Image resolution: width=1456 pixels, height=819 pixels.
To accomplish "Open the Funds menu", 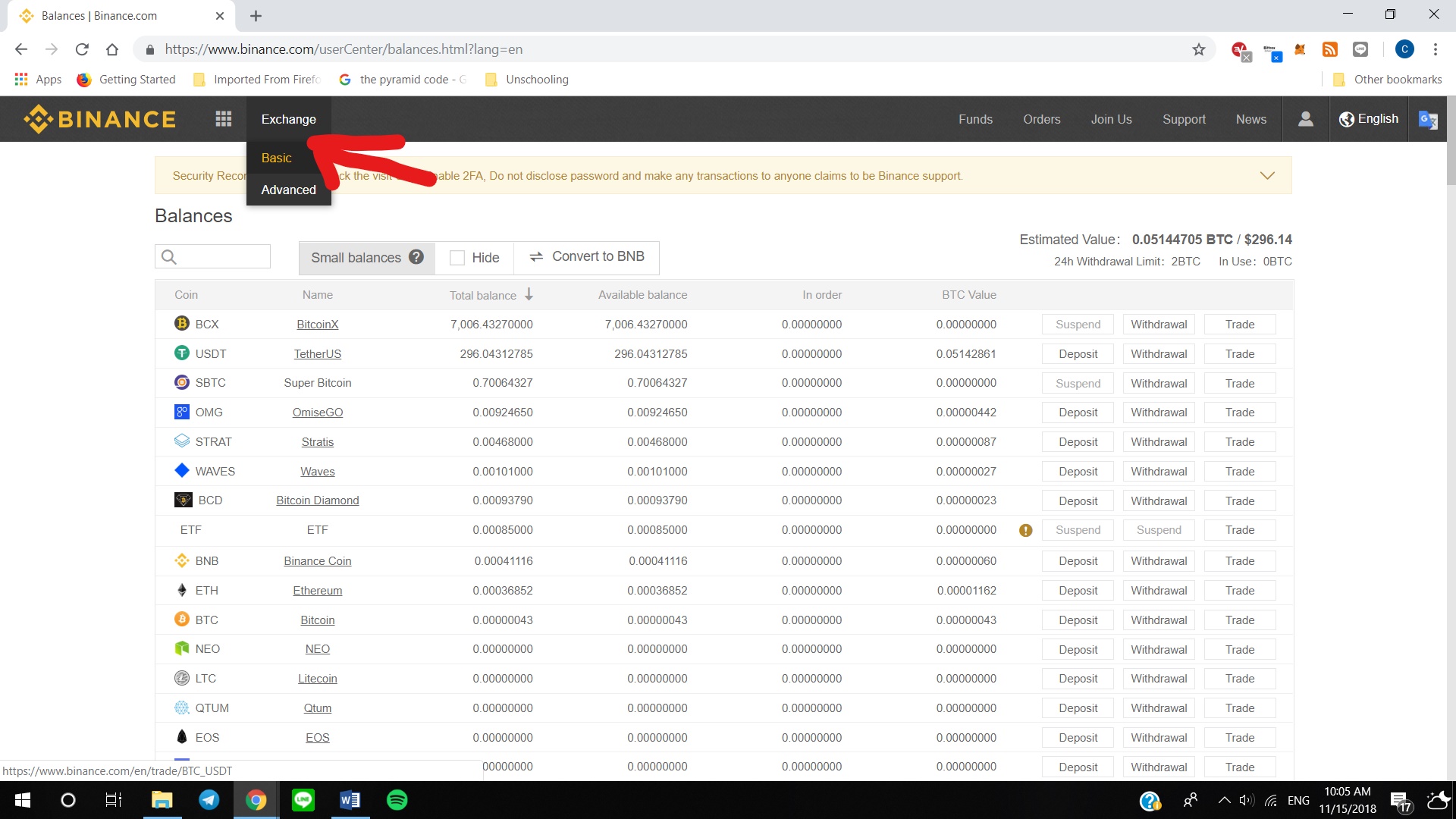I will point(975,119).
